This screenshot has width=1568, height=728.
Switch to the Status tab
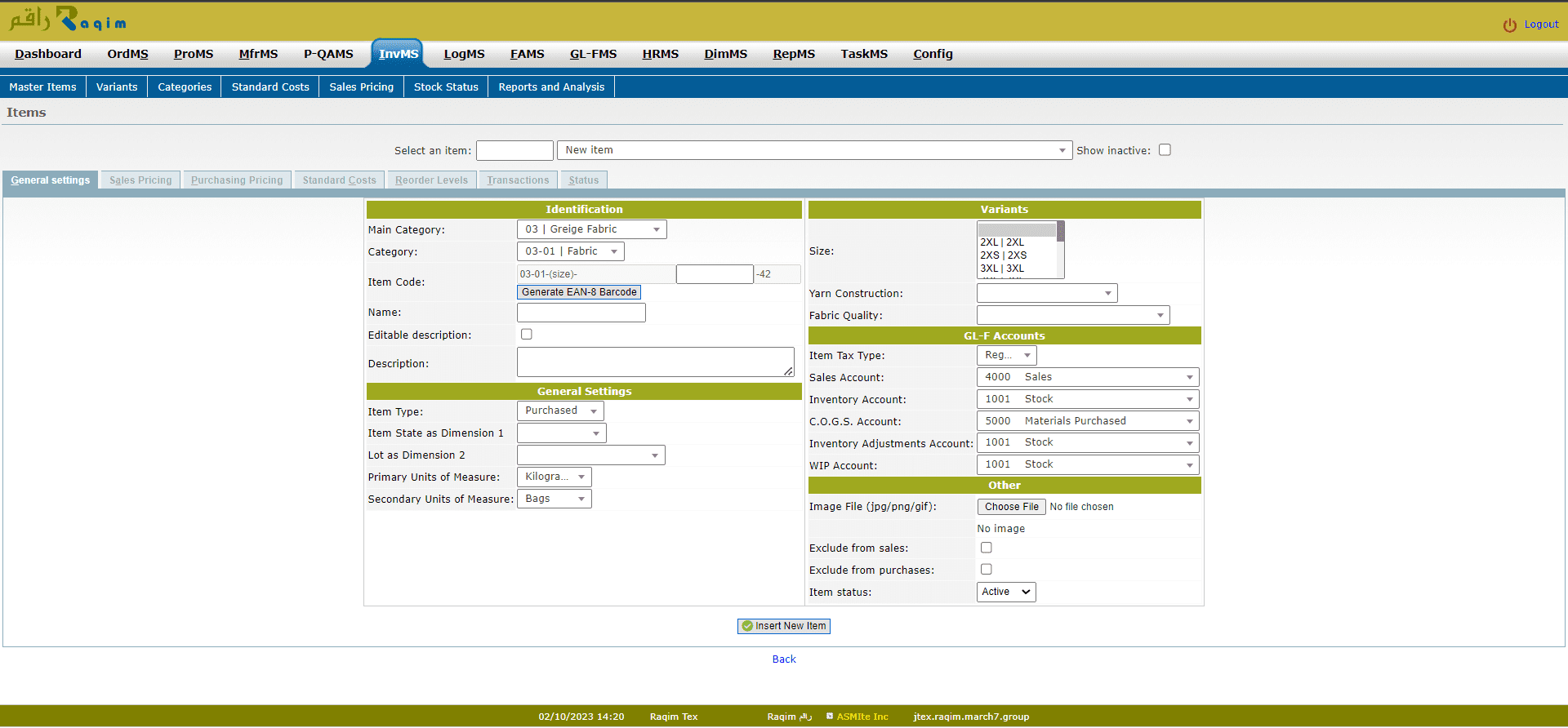click(584, 180)
